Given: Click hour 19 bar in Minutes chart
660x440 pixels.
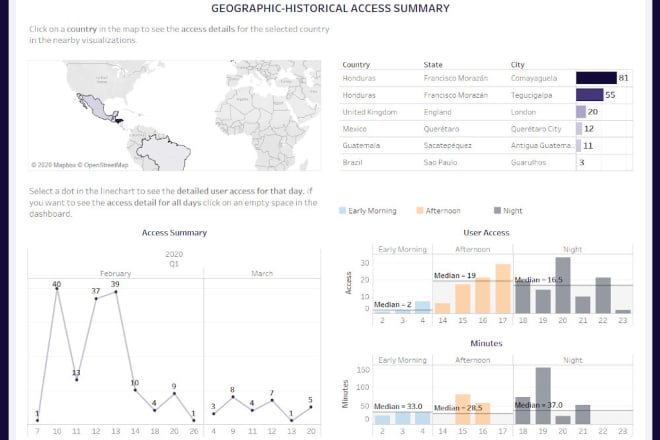Looking at the screenshot, I should pos(543,396).
